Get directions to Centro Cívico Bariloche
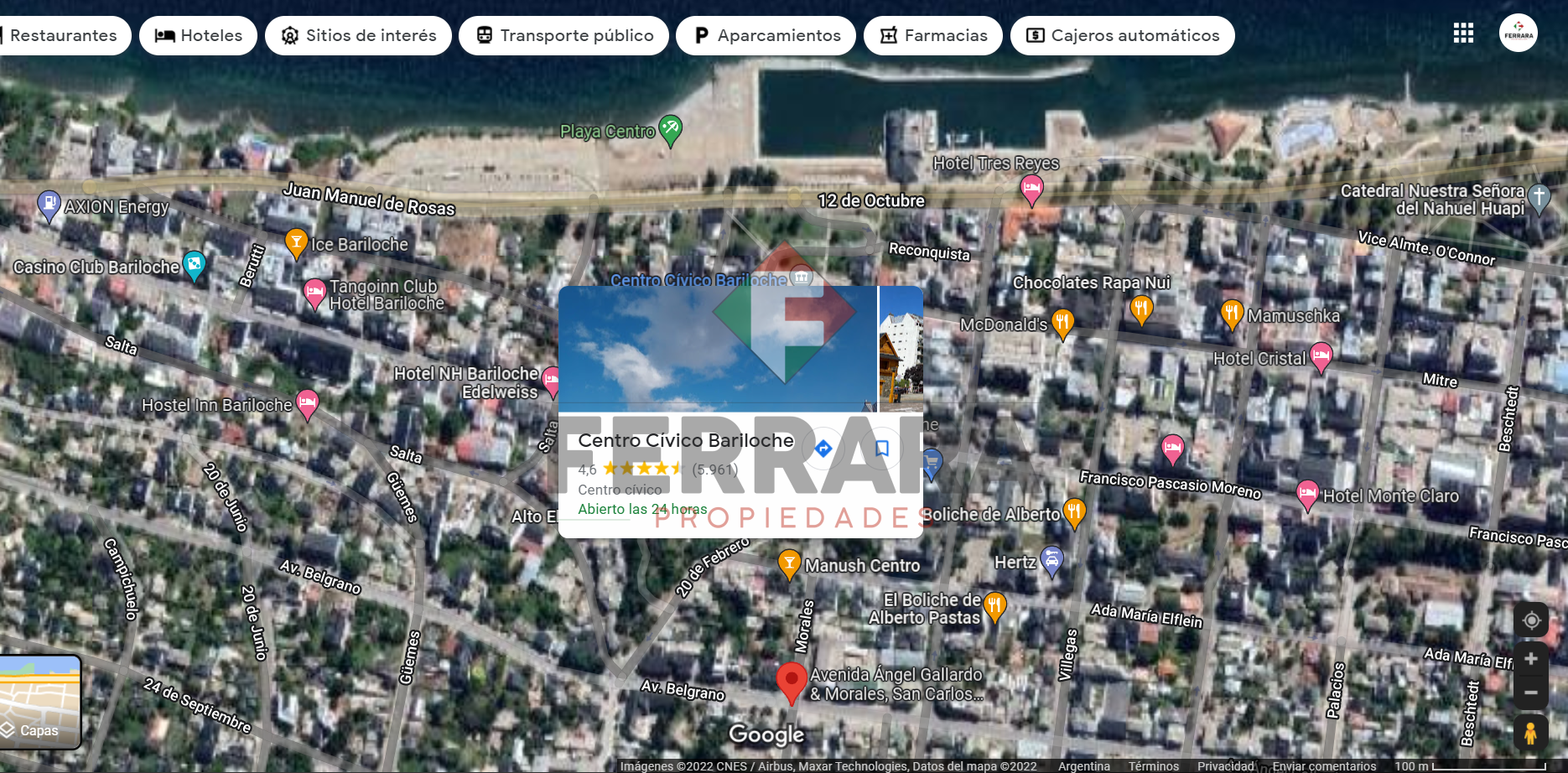This screenshot has height=773, width=1568. pos(823,449)
